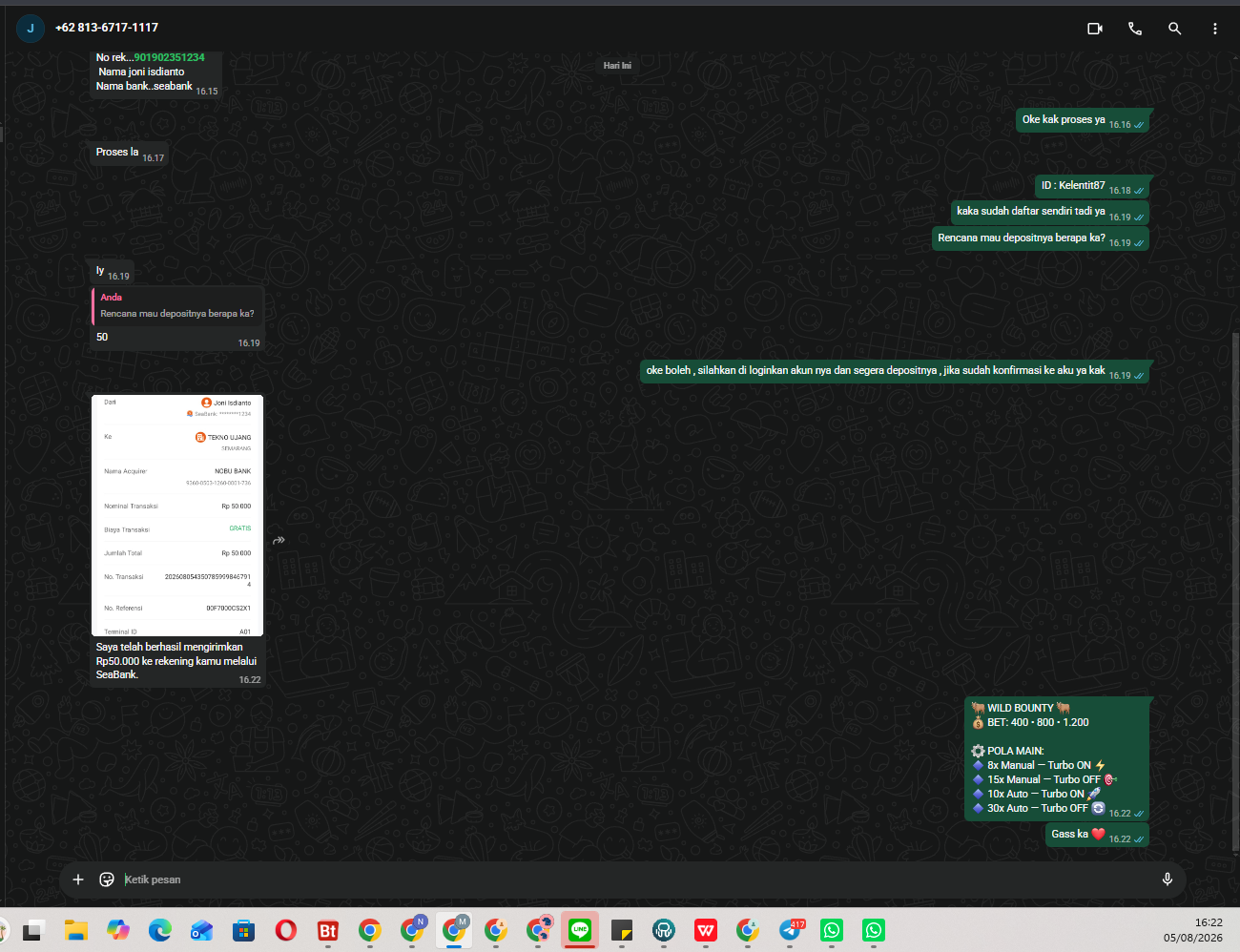Click the plus attach icon
The height and width of the screenshot is (952, 1240).
tap(78, 880)
